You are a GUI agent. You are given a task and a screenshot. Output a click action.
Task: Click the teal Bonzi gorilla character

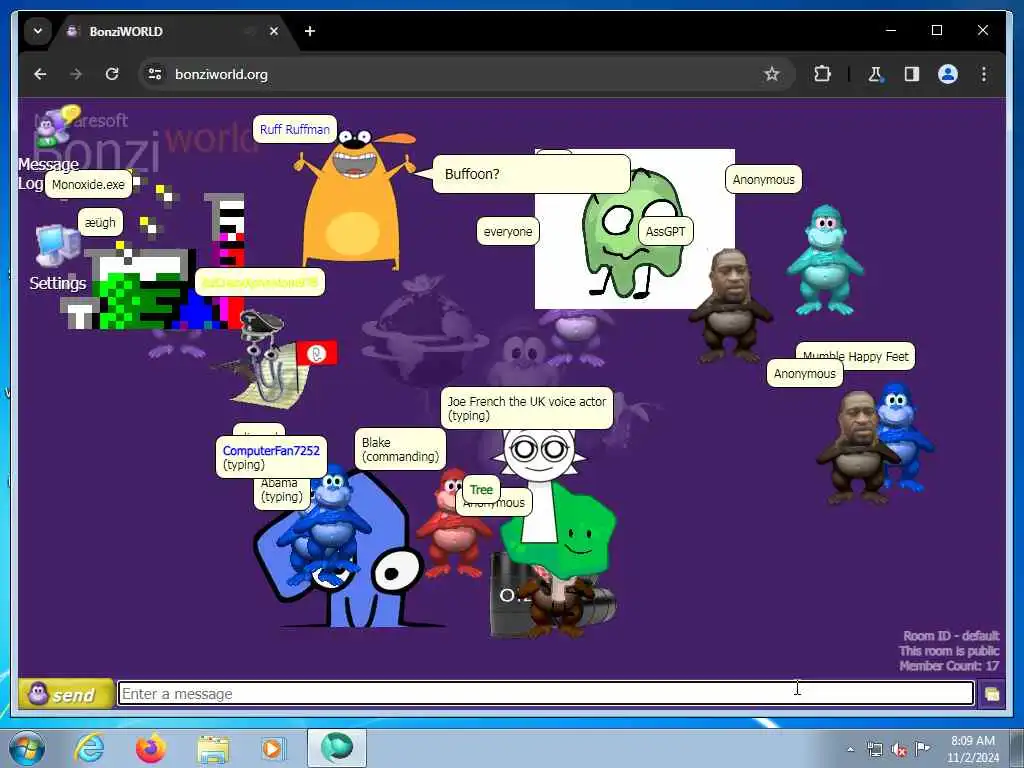click(x=825, y=260)
